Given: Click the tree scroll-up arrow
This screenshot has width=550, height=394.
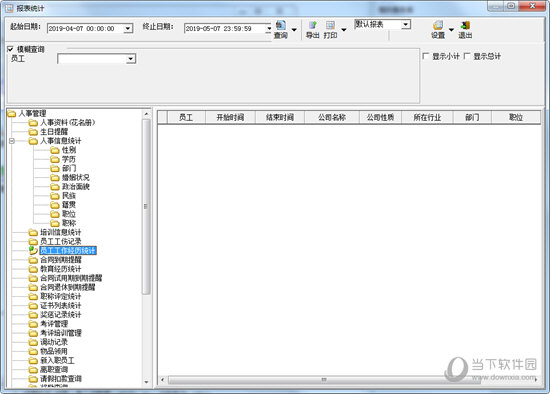Looking at the screenshot, I should (x=146, y=114).
